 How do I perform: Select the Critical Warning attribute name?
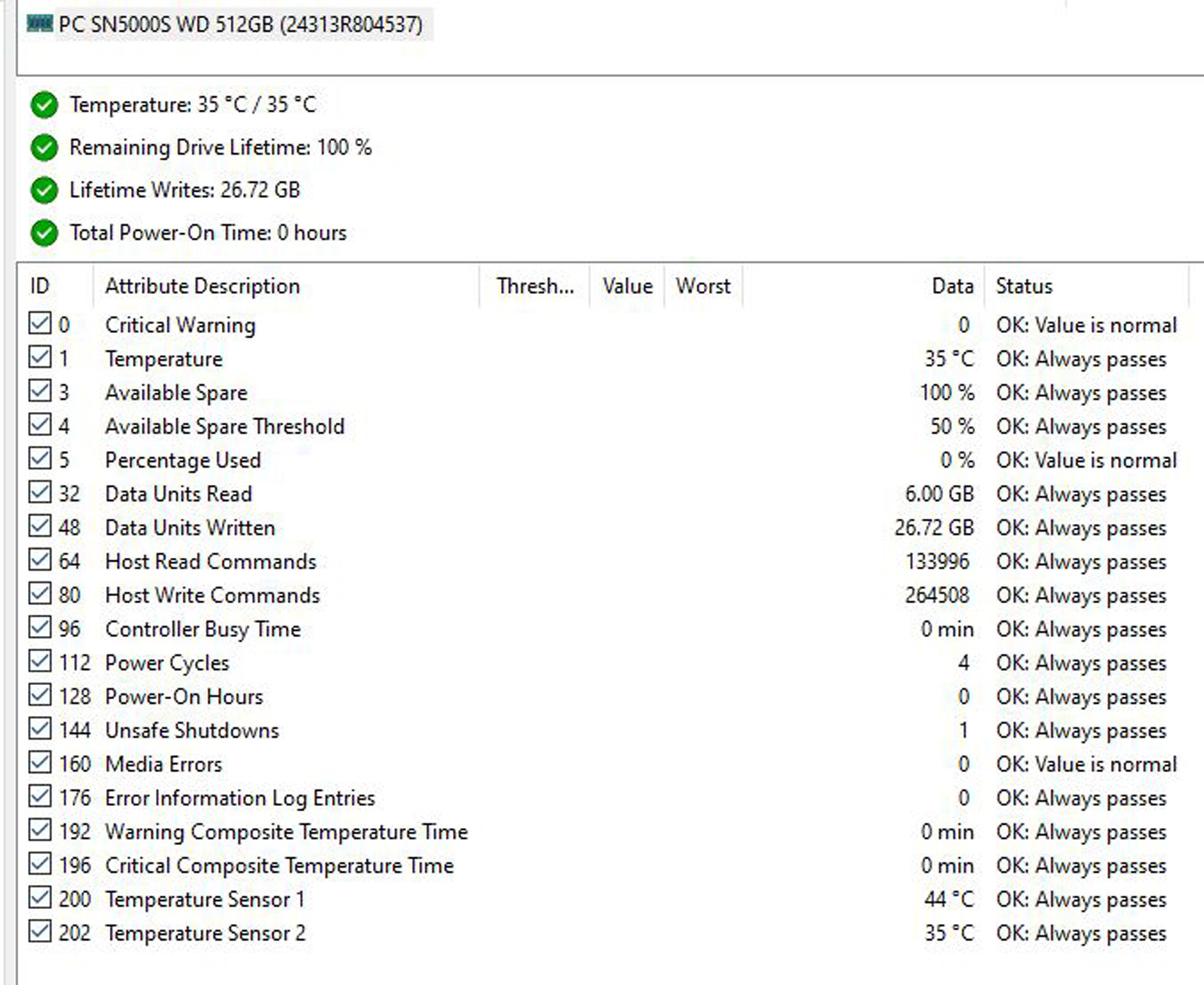point(180,325)
